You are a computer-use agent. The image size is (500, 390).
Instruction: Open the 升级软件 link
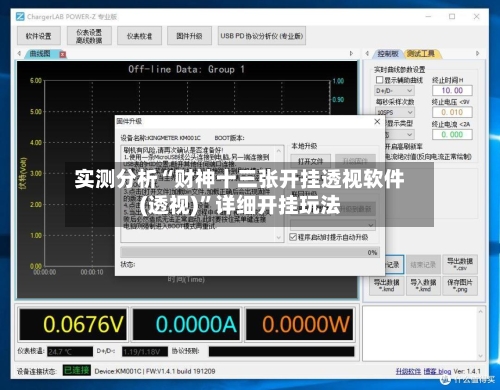tap(408, 371)
